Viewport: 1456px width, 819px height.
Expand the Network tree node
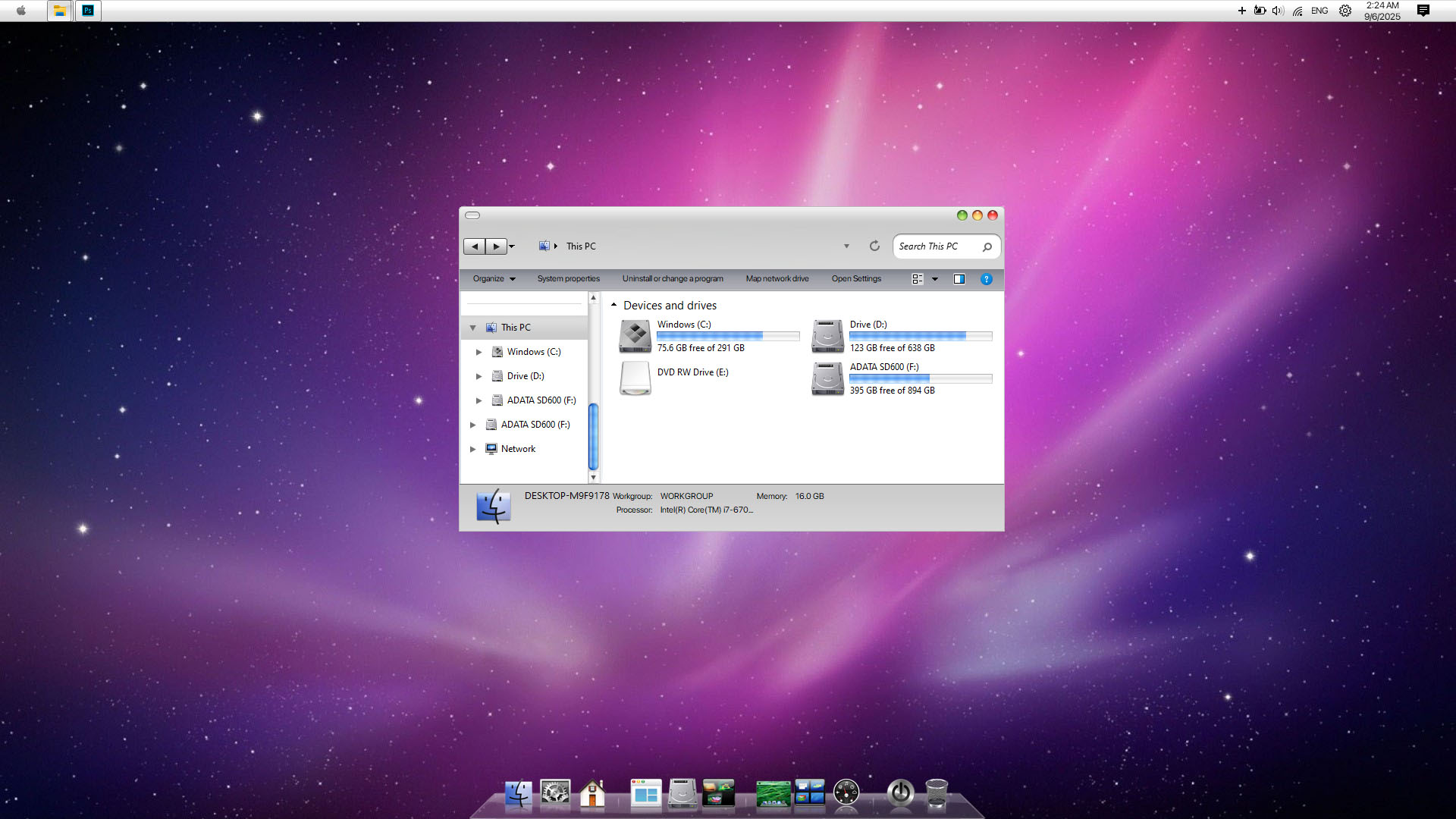[x=472, y=449]
